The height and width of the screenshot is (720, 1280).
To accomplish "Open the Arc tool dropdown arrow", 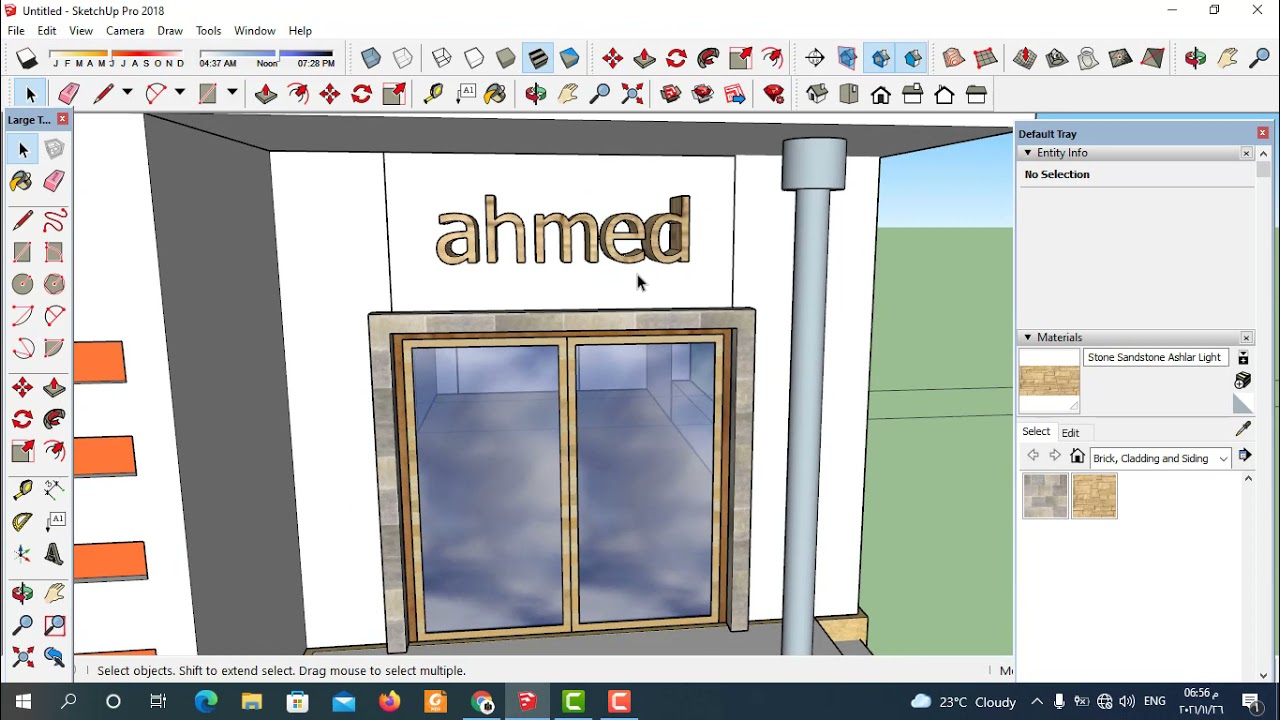I will pos(180,93).
